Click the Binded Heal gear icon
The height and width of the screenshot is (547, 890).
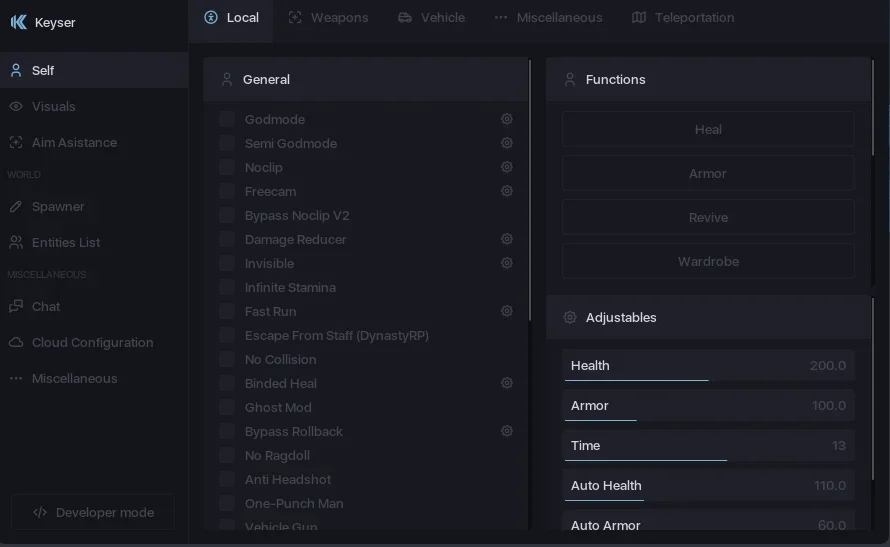(x=507, y=383)
